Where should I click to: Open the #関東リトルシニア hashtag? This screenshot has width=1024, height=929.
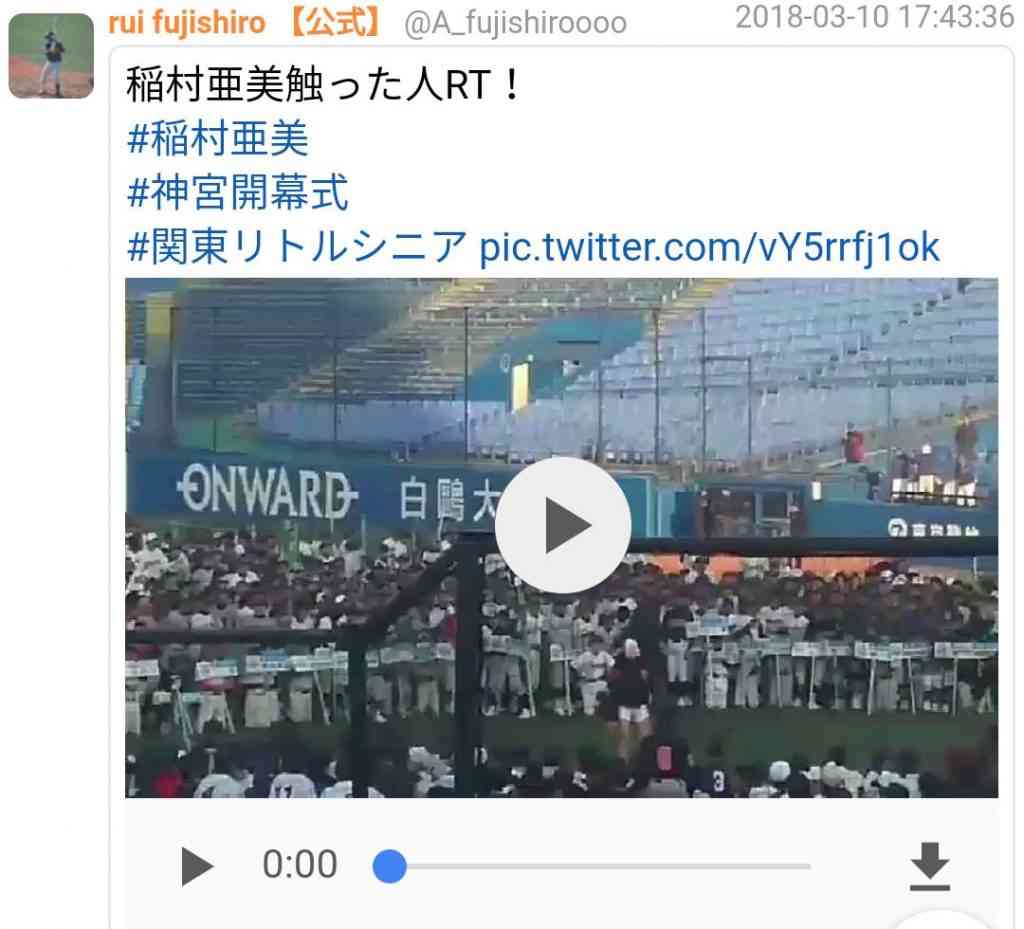[x=297, y=247]
